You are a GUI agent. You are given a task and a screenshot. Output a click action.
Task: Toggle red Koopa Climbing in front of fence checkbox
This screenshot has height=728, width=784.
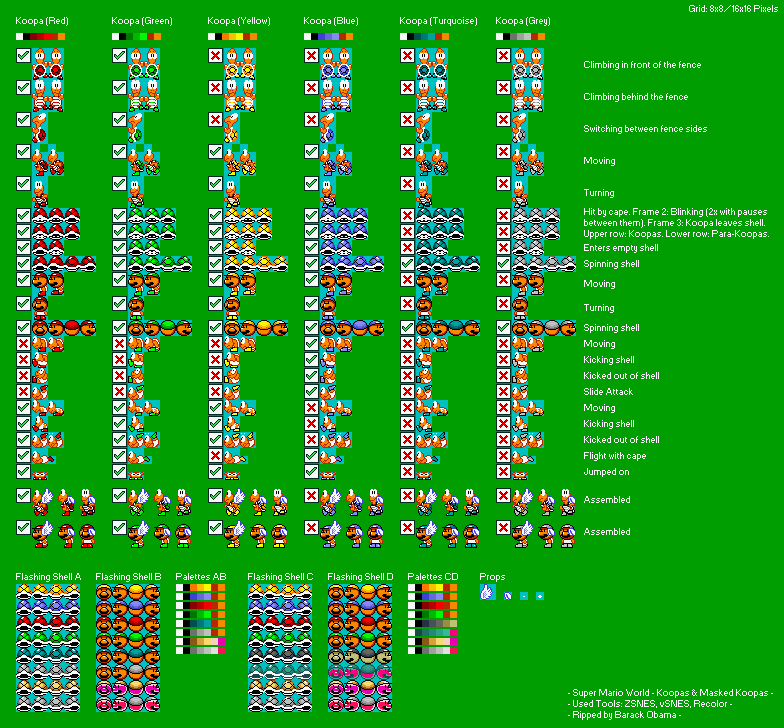click(x=23, y=56)
